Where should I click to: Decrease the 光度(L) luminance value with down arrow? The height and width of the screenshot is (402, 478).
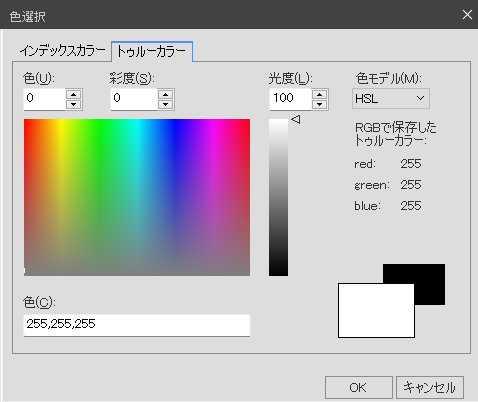click(319, 104)
